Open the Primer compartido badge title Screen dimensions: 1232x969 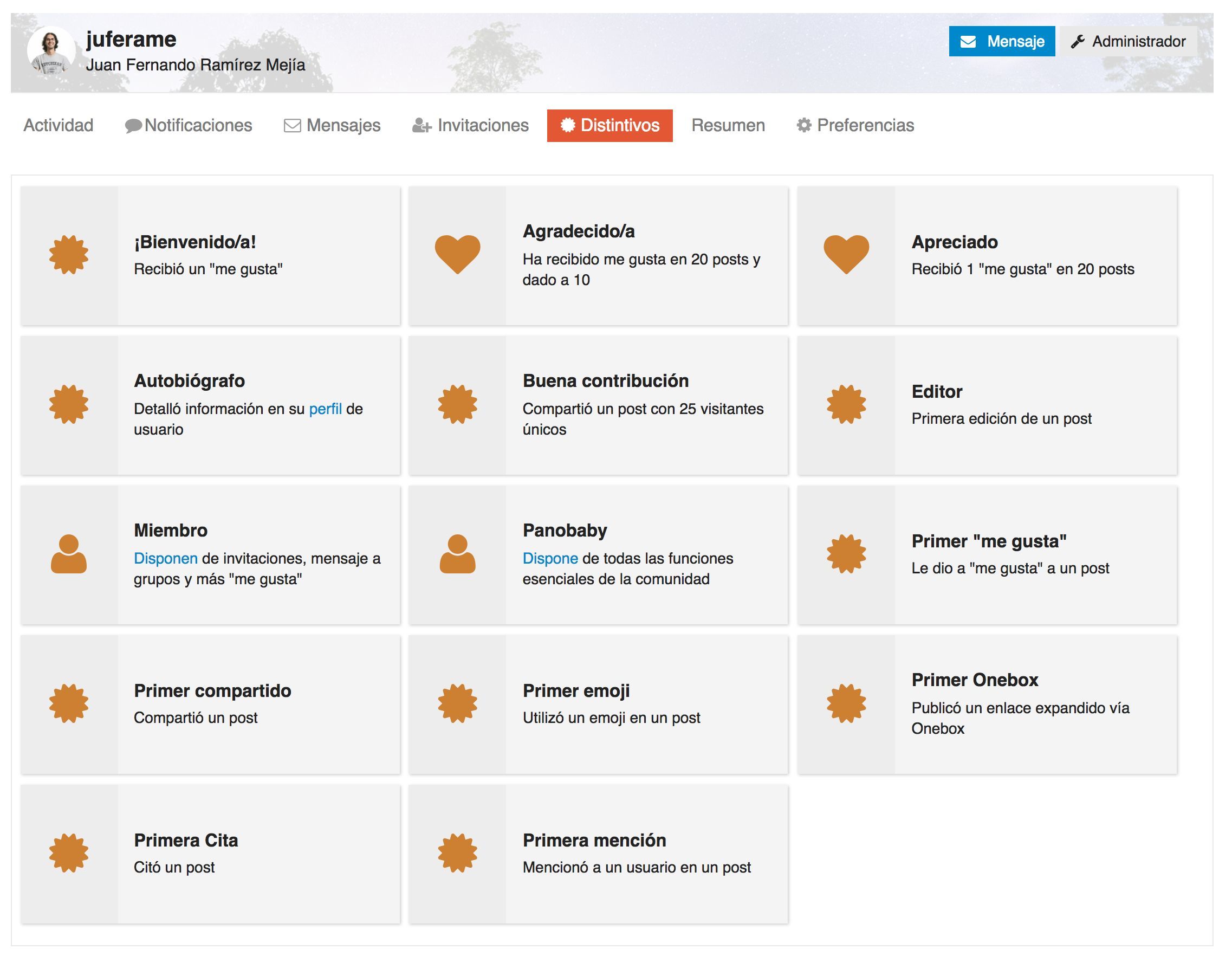tap(213, 691)
